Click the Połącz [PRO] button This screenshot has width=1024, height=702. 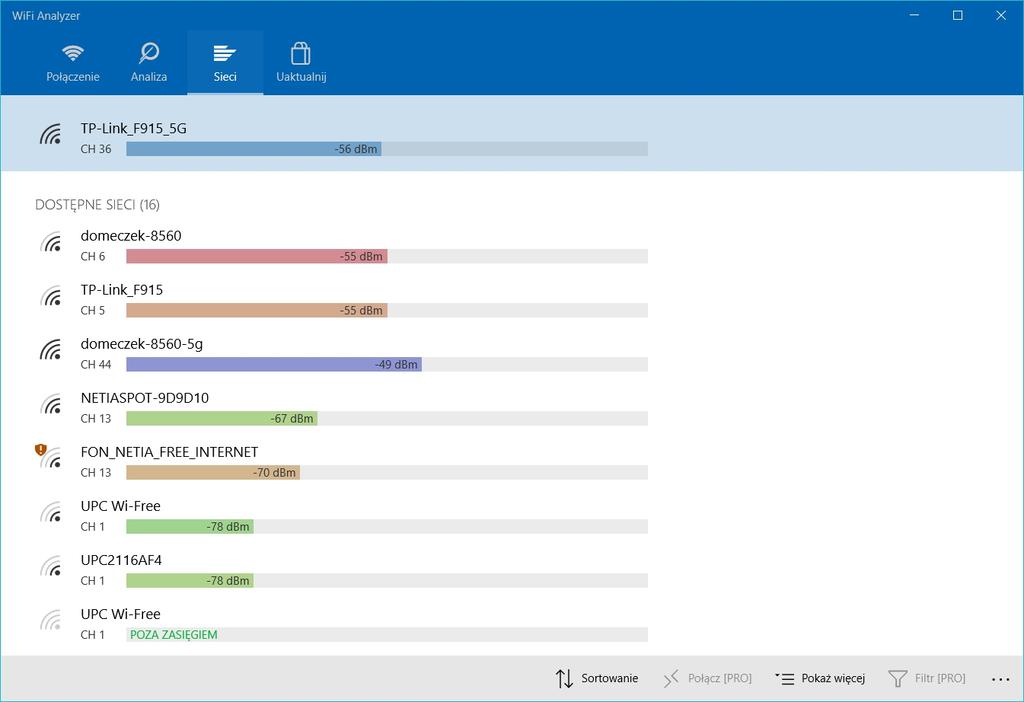click(x=707, y=678)
